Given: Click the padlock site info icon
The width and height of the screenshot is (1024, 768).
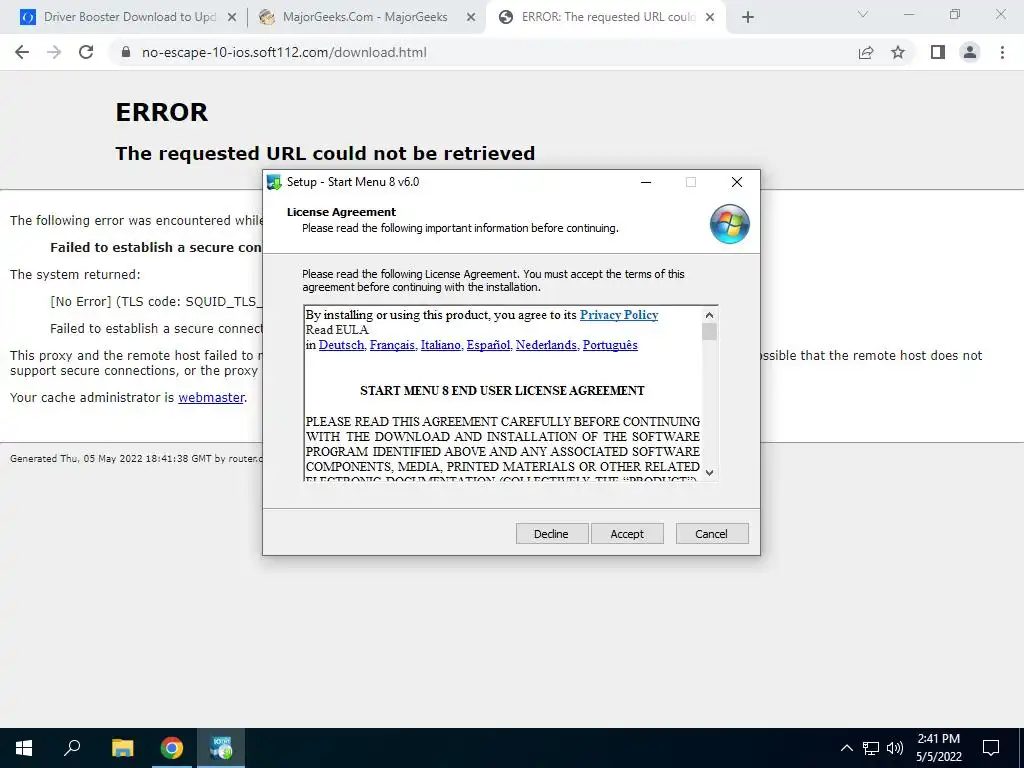Looking at the screenshot, I should 126,52.
